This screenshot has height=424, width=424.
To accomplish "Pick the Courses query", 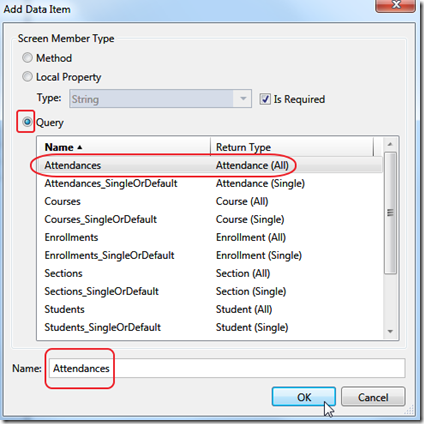I will 210,201.
